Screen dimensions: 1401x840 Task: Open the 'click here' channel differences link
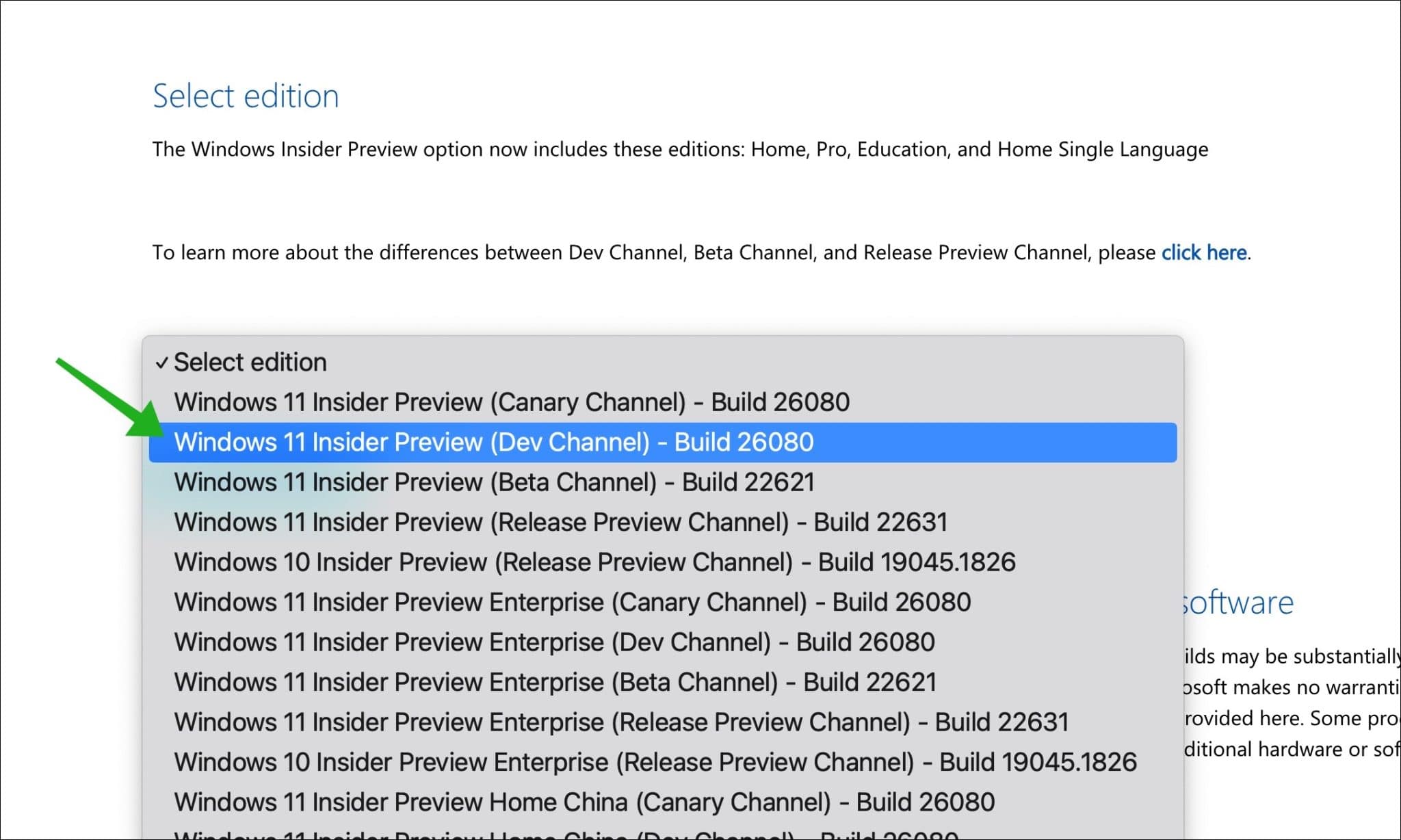click(x=1204, y=252)
